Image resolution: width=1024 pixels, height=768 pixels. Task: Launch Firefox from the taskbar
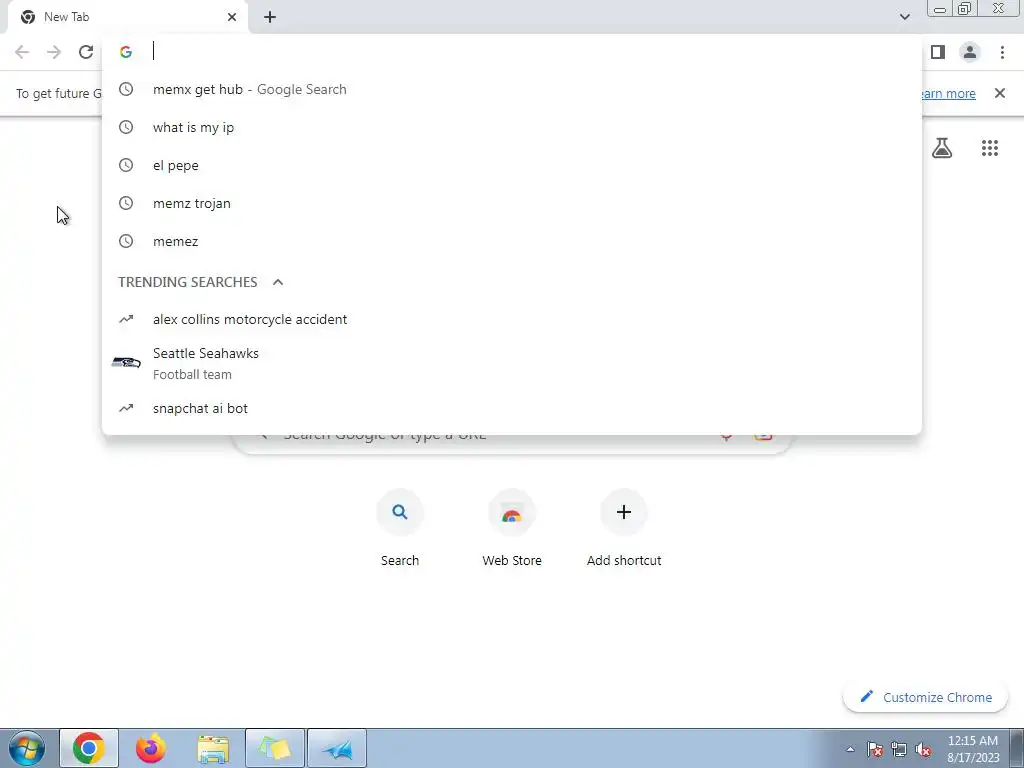[x=151, y=748]
